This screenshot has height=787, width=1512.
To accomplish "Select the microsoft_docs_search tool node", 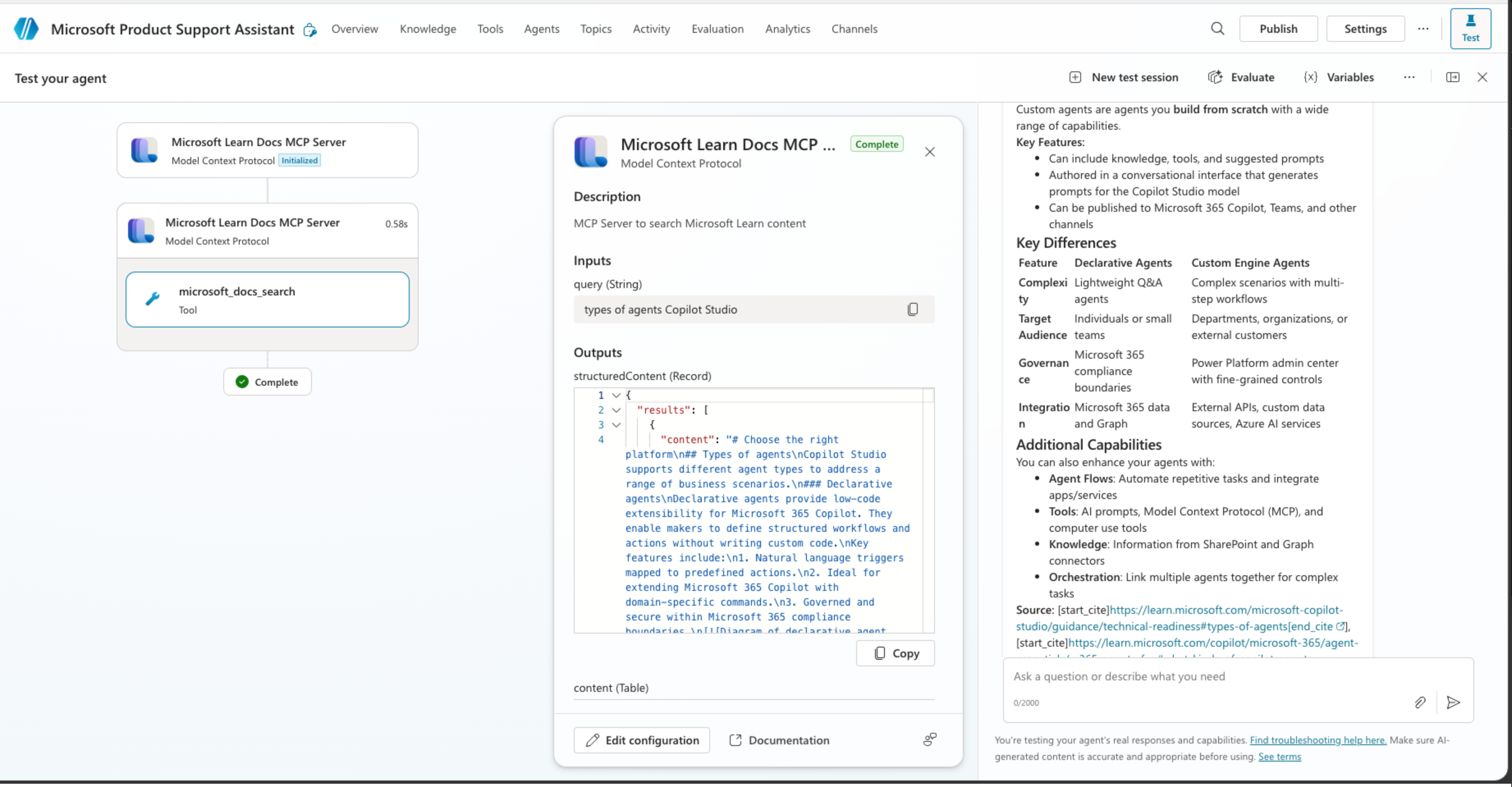I will [267, 299].
